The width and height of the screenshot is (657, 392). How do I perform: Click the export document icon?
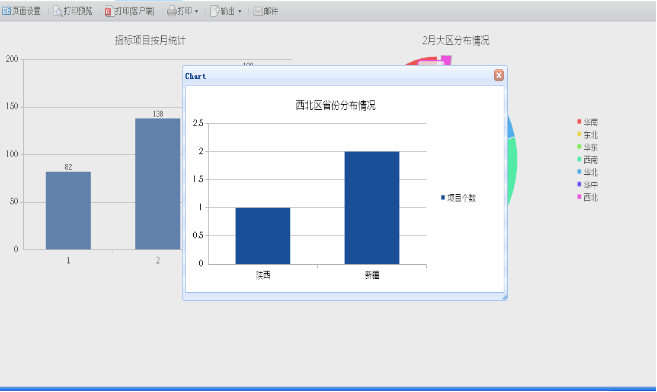(x=214, y=11)
